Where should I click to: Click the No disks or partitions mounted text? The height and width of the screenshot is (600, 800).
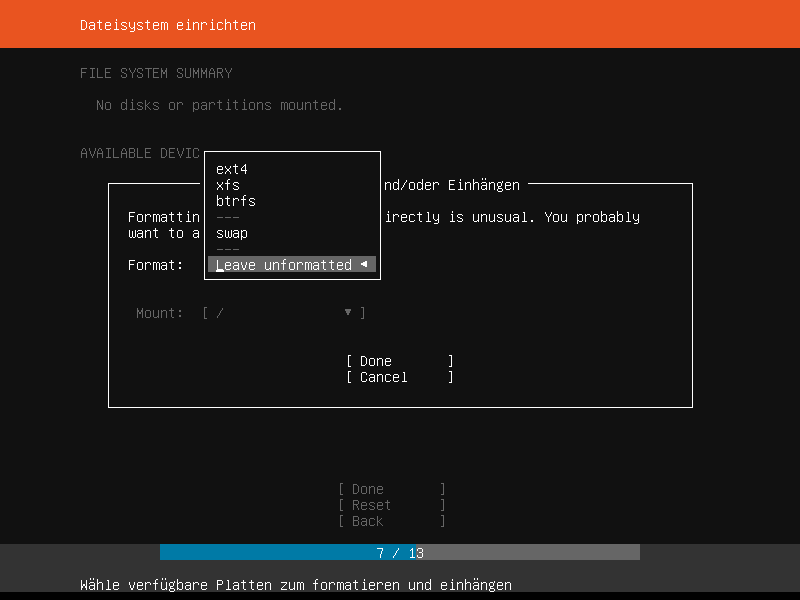[x=219, y=105]
